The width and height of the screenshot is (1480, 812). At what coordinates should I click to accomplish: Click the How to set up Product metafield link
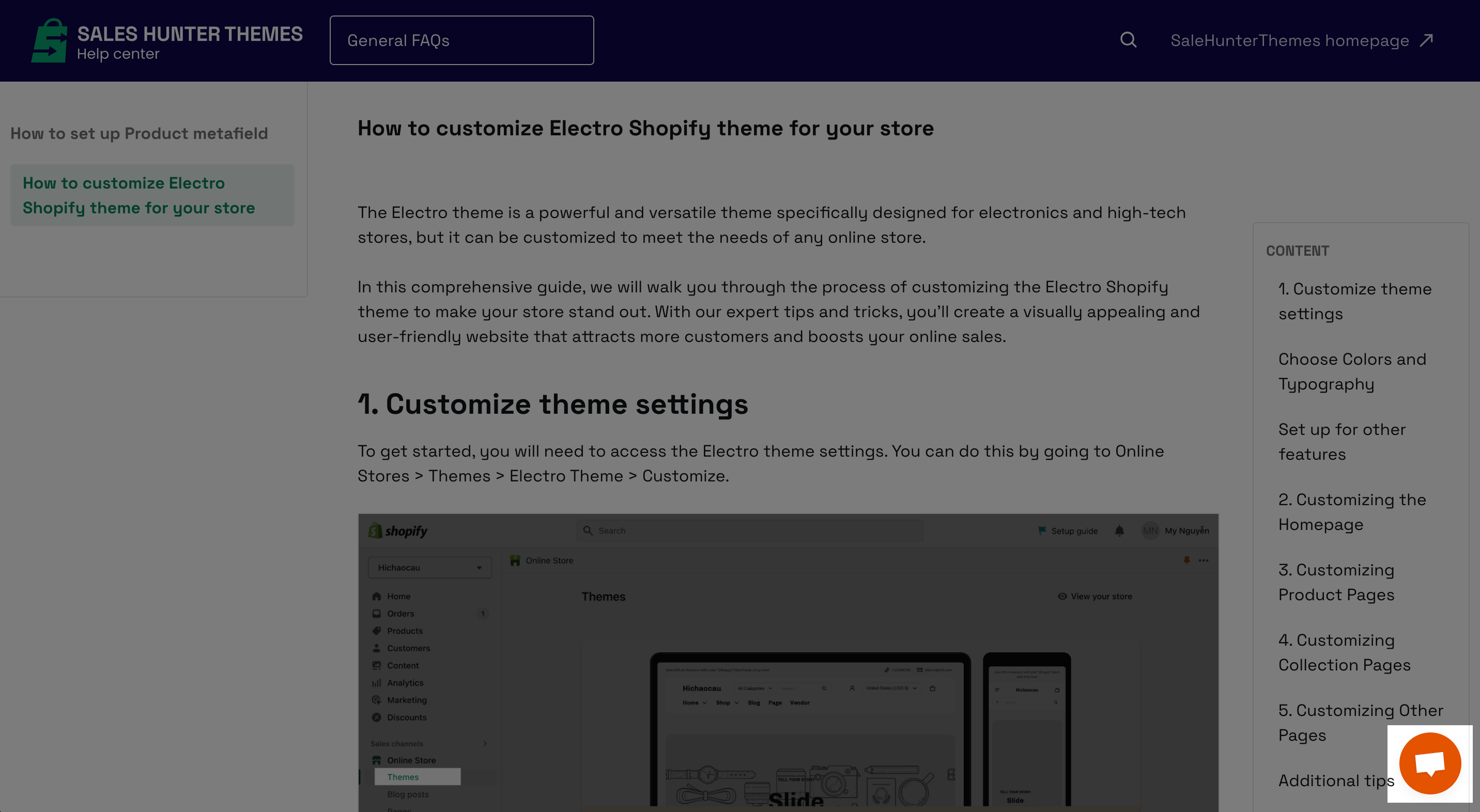pos(139,132)
